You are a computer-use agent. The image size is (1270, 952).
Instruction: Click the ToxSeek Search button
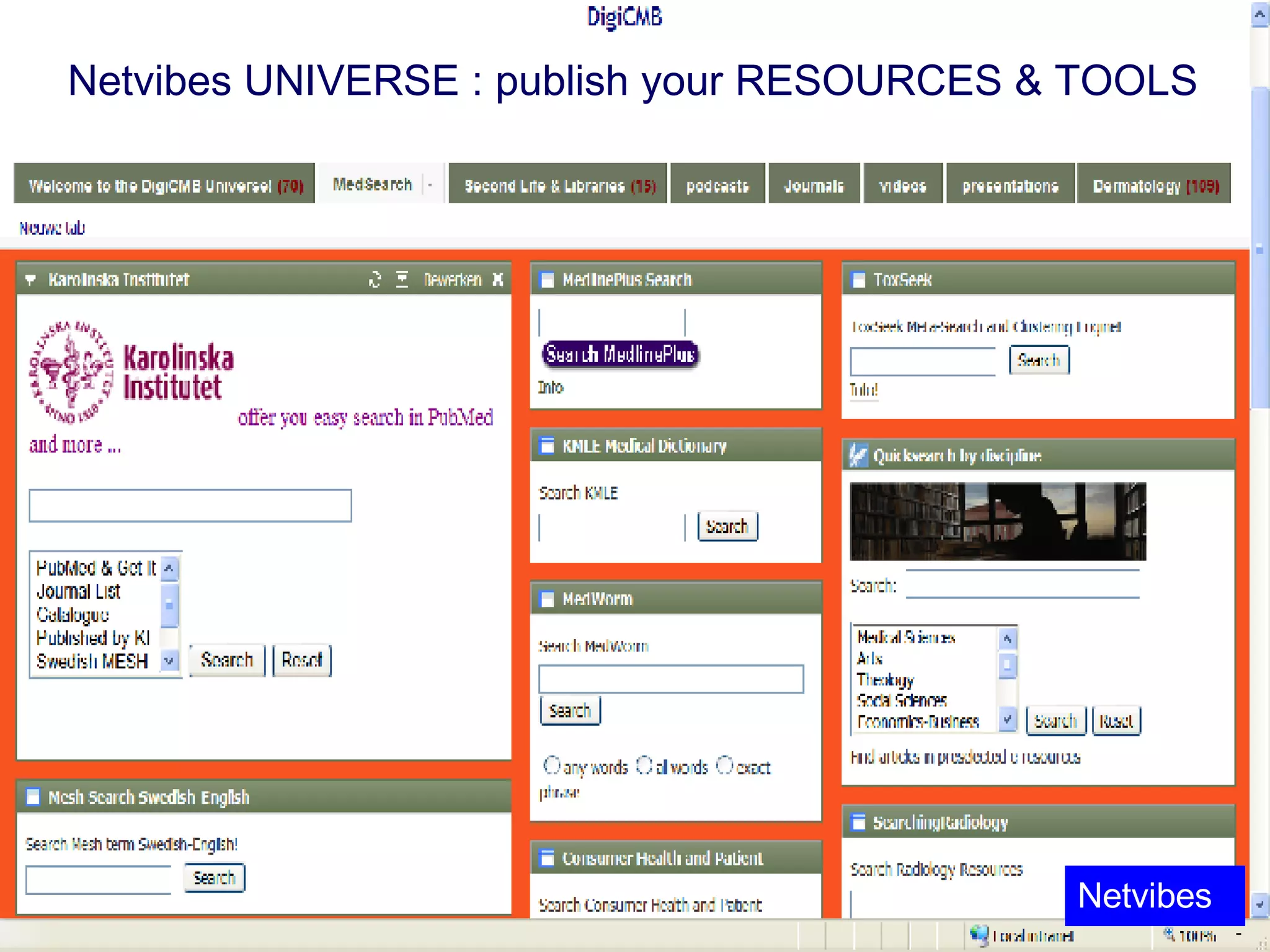coord(1039,360)
